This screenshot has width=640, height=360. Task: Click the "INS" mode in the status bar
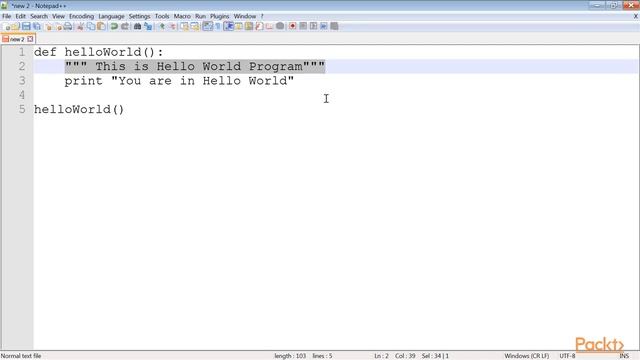click(624, 356)
